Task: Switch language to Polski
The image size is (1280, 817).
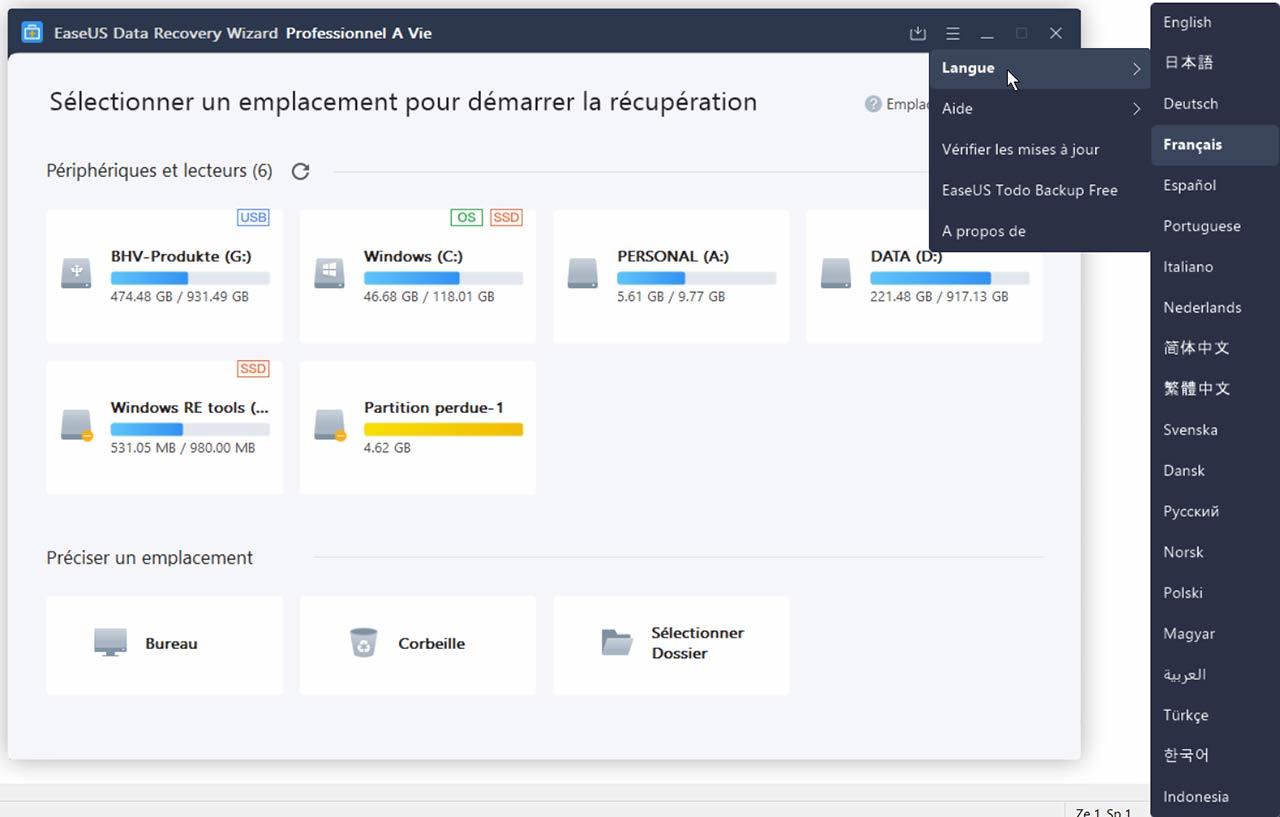Action: pyautogui.click(x=1215, y=593)
